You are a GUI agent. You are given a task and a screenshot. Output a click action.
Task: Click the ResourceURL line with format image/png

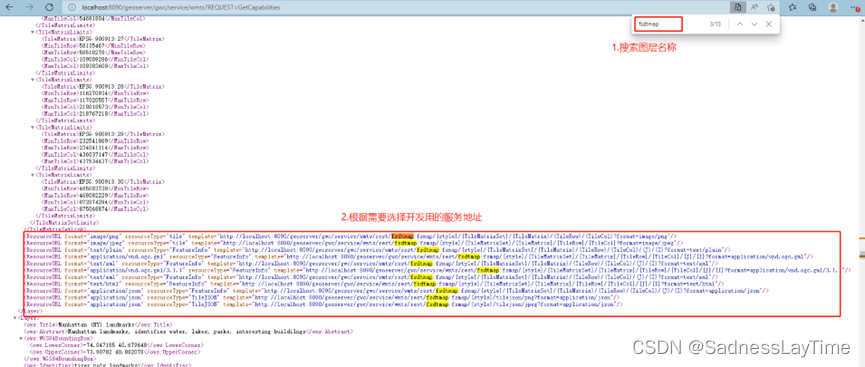point(350,236)
